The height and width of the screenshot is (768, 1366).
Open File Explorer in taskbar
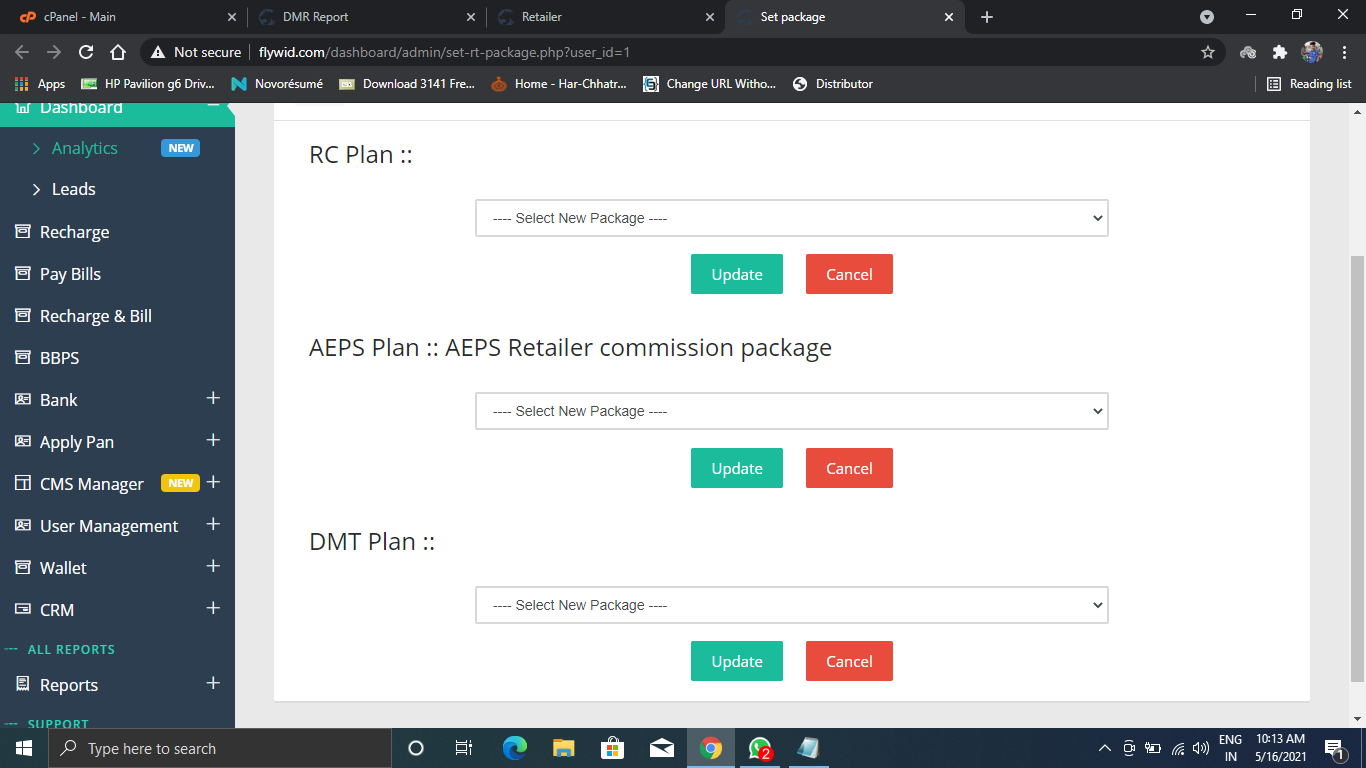564,748
